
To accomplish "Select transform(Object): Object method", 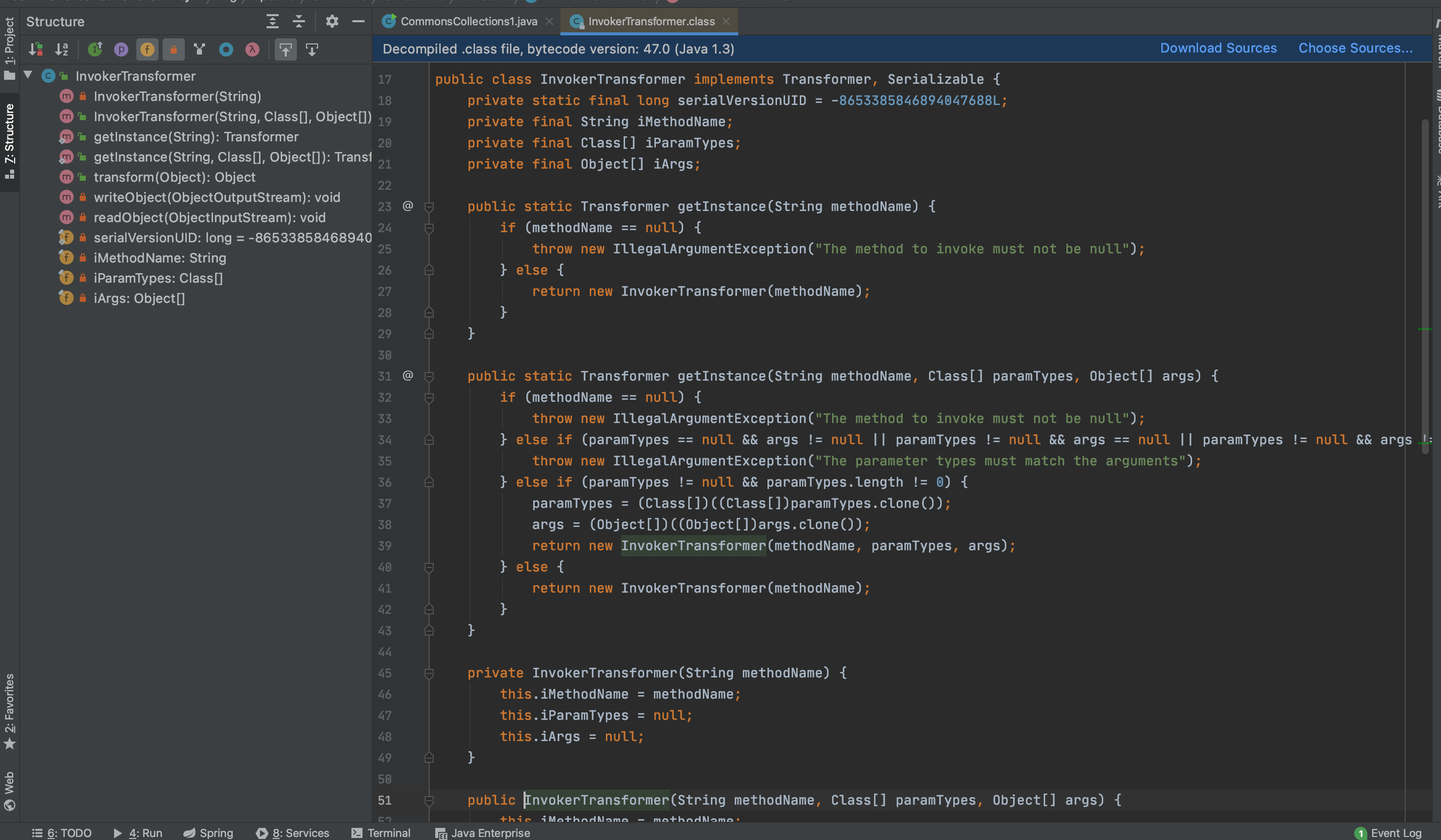I will click(174, 177).
